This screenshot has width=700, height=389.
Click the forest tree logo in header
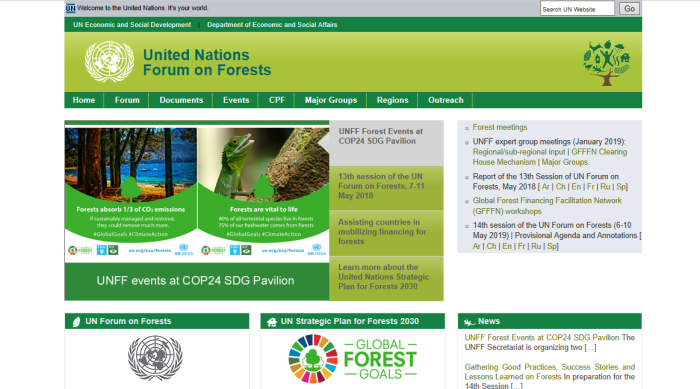(x=607, y=63)
